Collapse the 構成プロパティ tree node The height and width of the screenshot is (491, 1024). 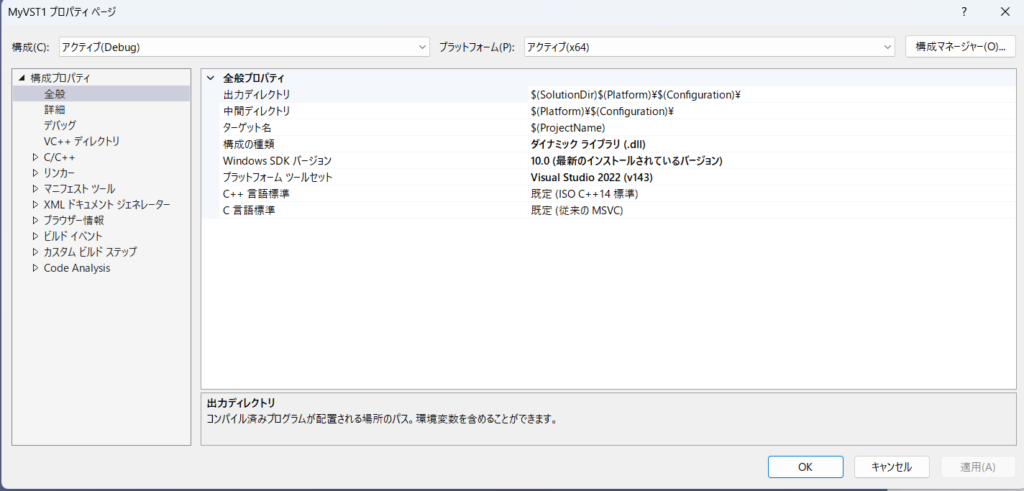pyautogui.click(x=20, y=78)
